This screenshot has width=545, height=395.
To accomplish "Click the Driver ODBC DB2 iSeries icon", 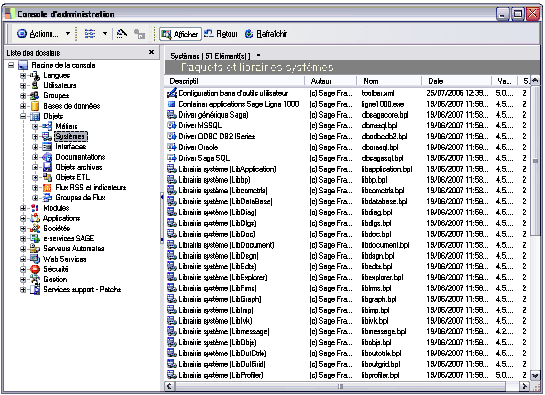I will click(172, 136).
